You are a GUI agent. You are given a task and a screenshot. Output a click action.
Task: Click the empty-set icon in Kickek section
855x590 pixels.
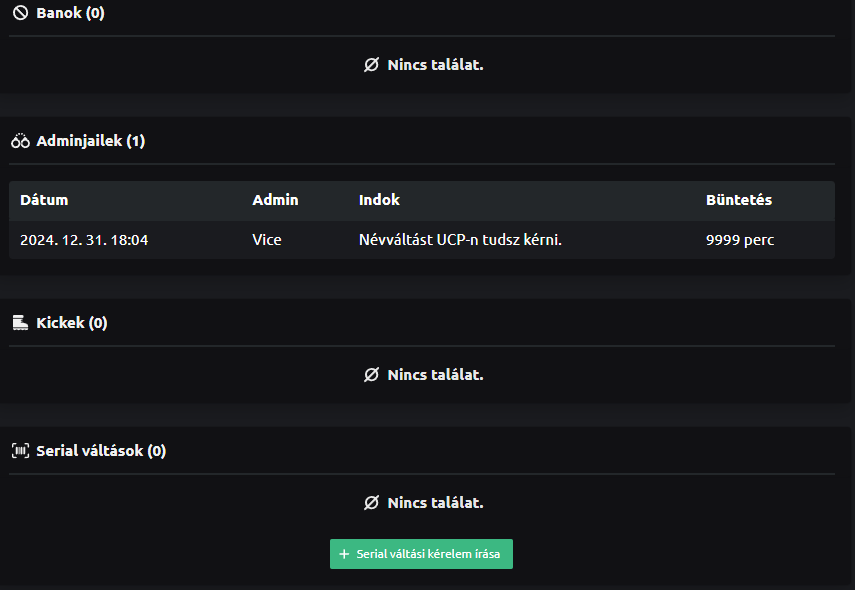[x=371, y=375]
